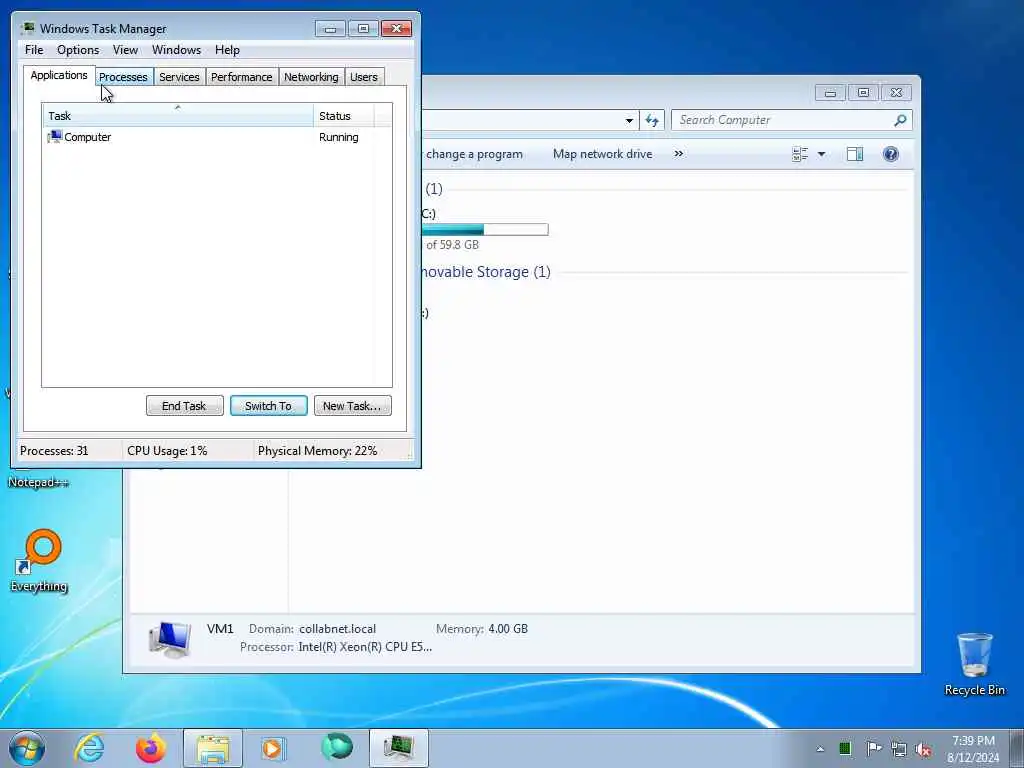Click the Intel(R) Xeon(R) processor text
The width and height of the screenshot is (1024, 768).
[x=365, y=647]
